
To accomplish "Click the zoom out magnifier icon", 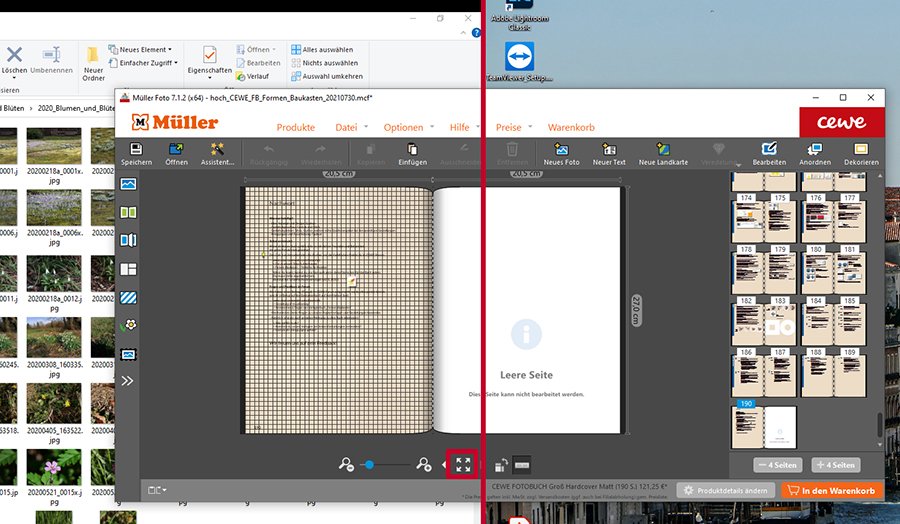I will click(346, 464).
